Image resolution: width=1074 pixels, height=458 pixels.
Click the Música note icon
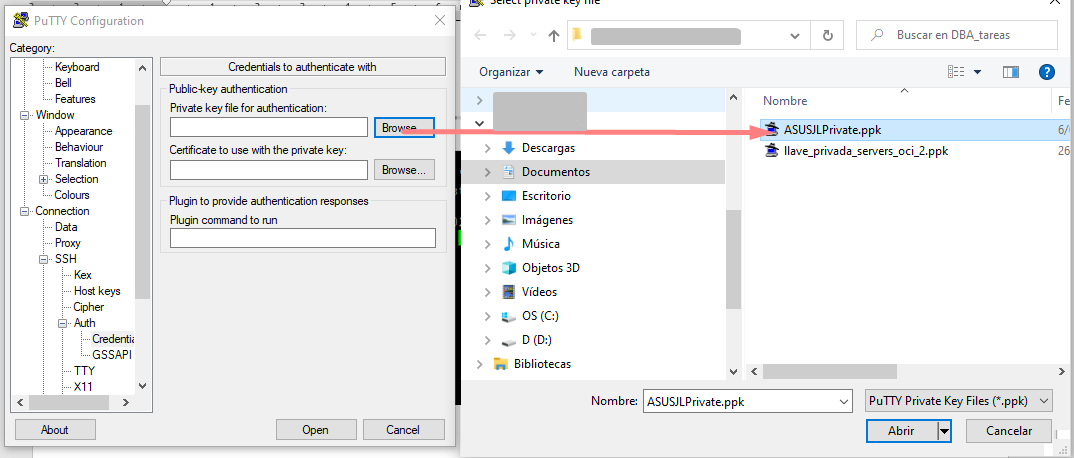(508, 244)
